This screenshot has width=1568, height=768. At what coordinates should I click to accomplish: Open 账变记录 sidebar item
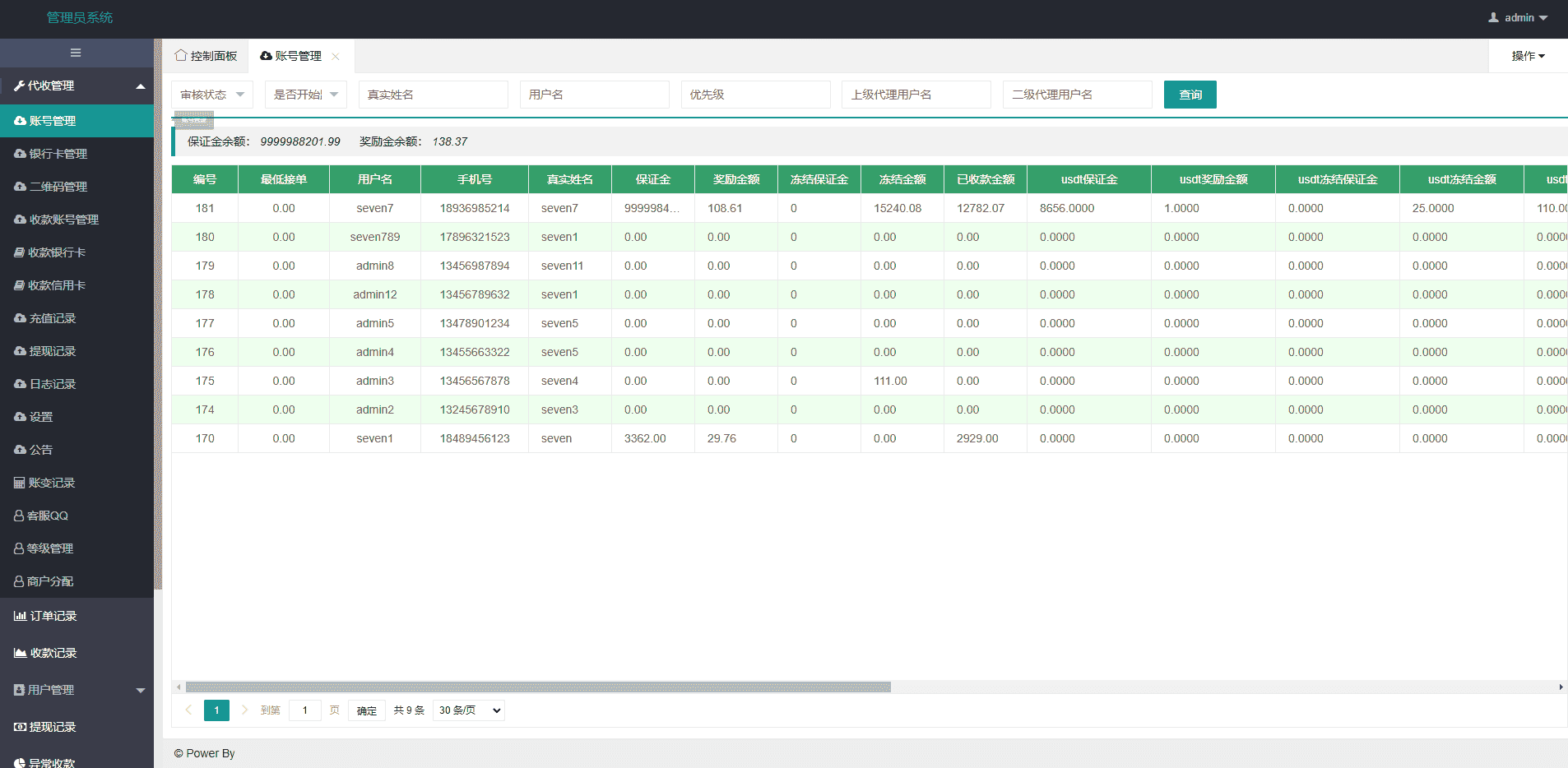click(x=51, y=483)
